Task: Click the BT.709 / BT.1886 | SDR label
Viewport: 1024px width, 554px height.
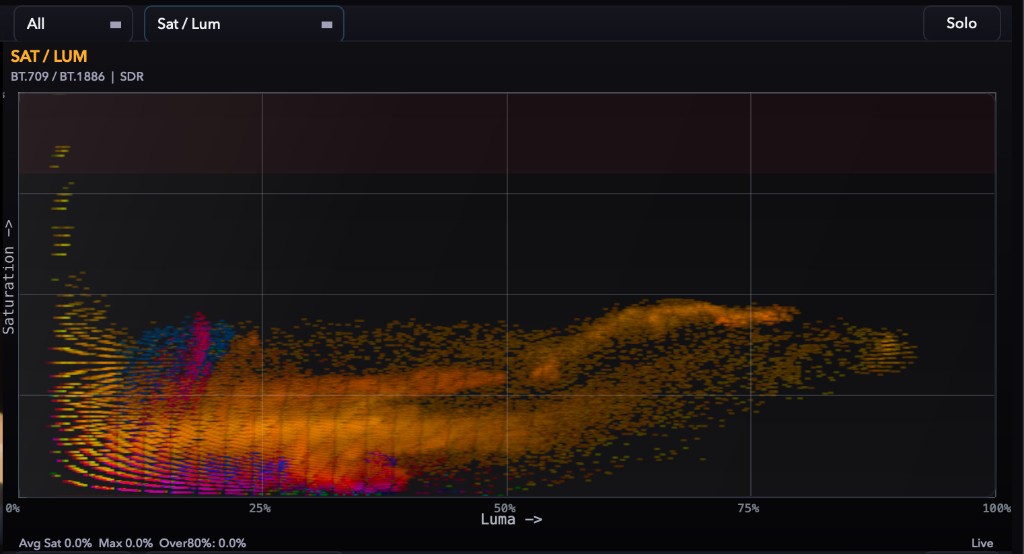Action: (77, 76)
